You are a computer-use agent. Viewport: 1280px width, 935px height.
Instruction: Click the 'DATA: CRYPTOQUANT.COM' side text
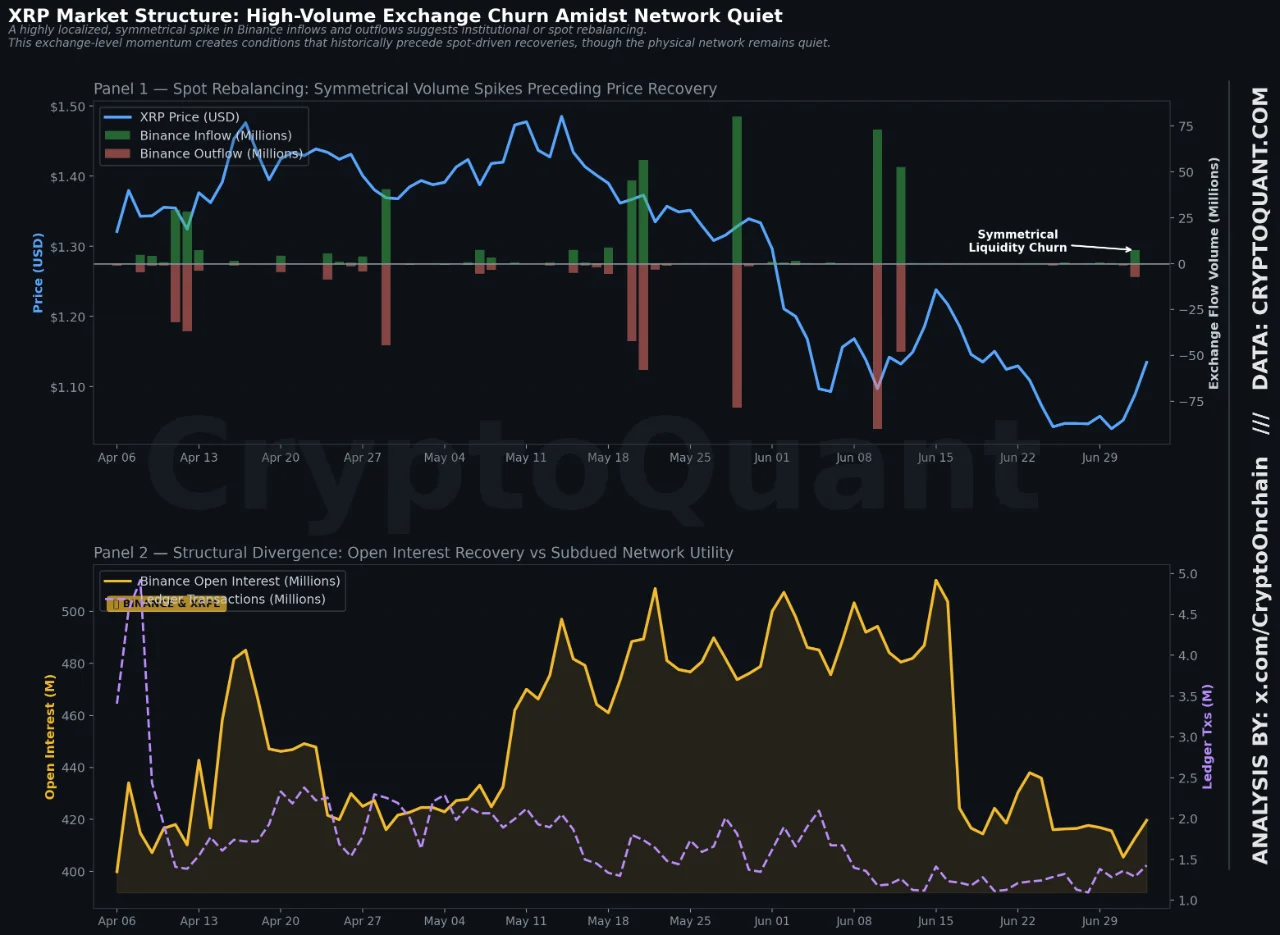point(1261,238)
